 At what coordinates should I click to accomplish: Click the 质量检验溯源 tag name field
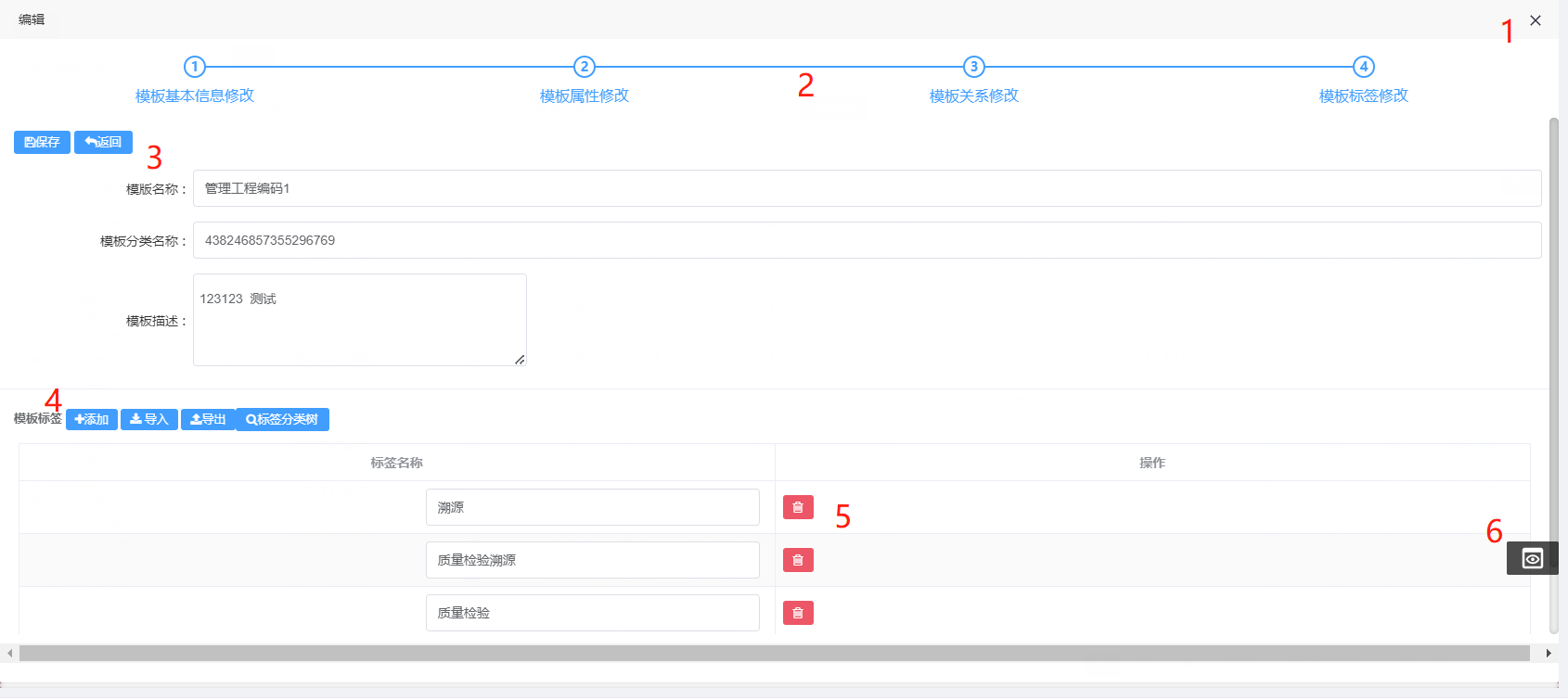coord(592,560)
